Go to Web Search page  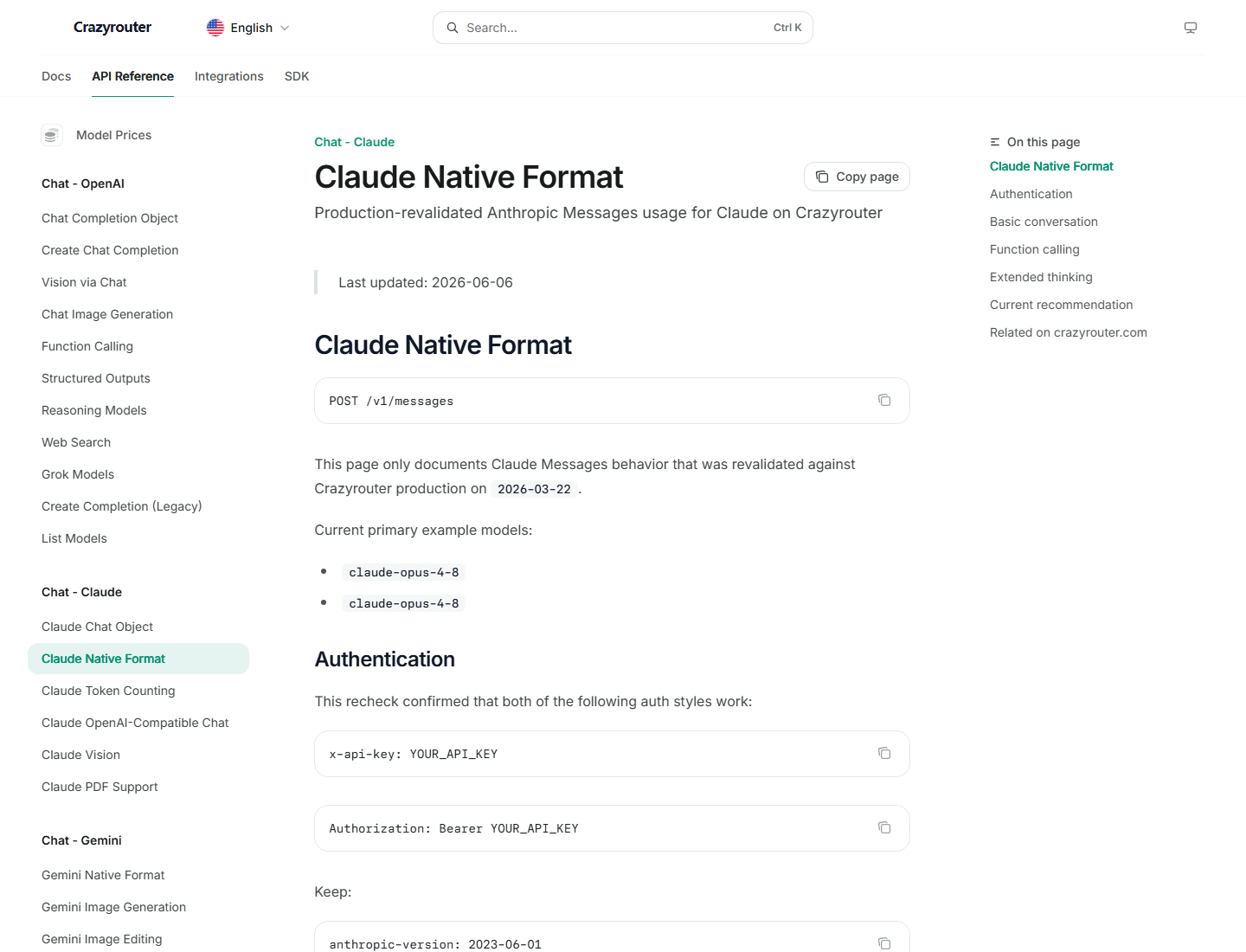pos(76,442)
